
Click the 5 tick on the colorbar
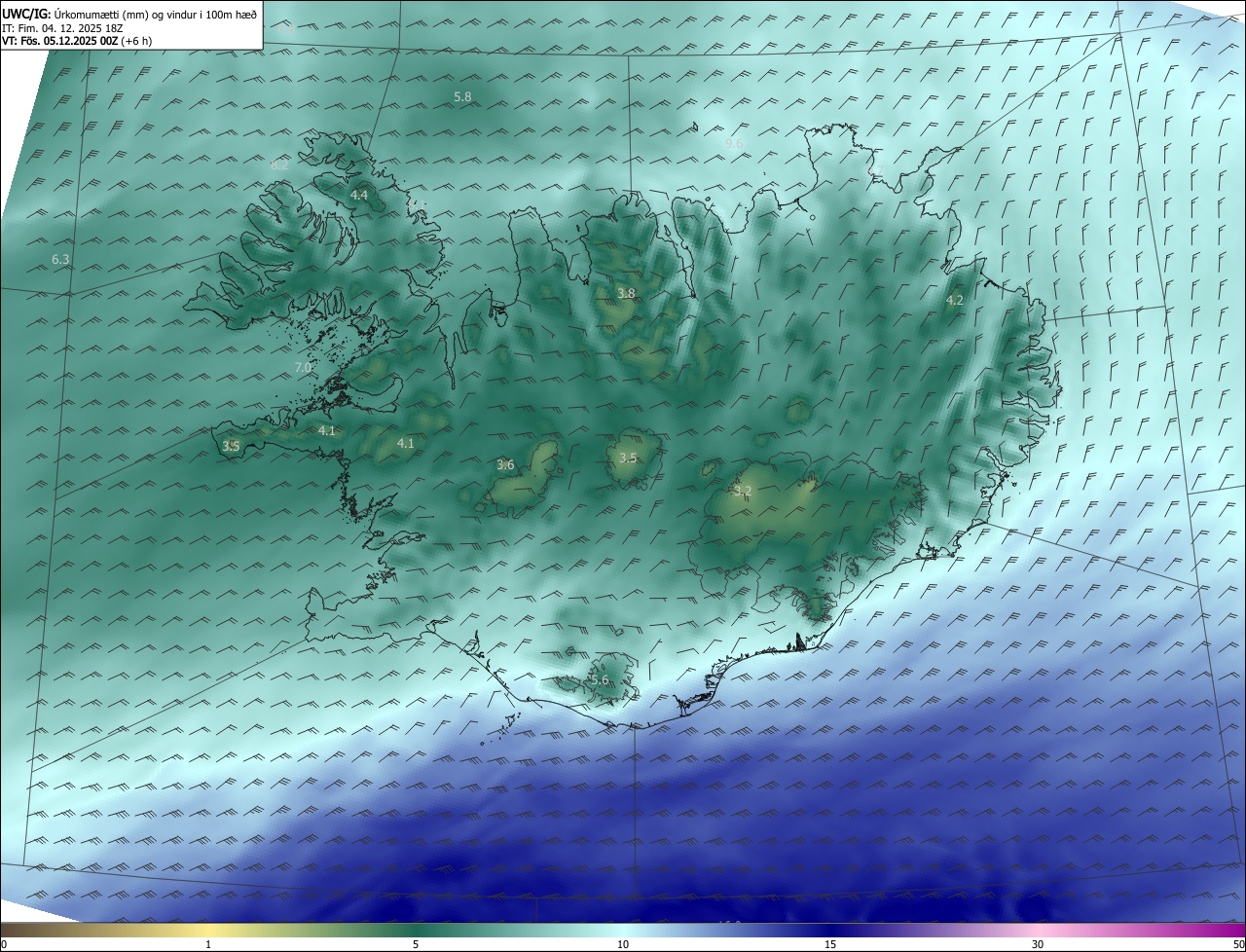416,944
